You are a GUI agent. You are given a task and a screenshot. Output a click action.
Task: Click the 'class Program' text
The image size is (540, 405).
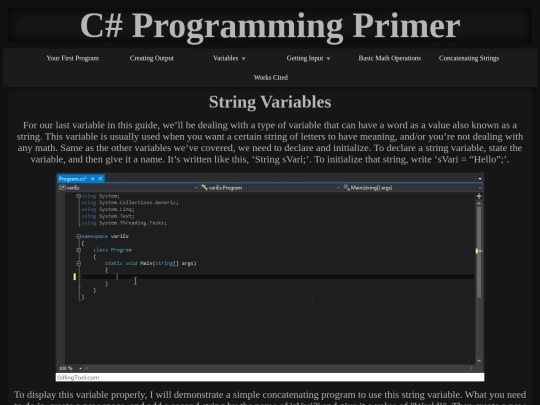(112, 250)
